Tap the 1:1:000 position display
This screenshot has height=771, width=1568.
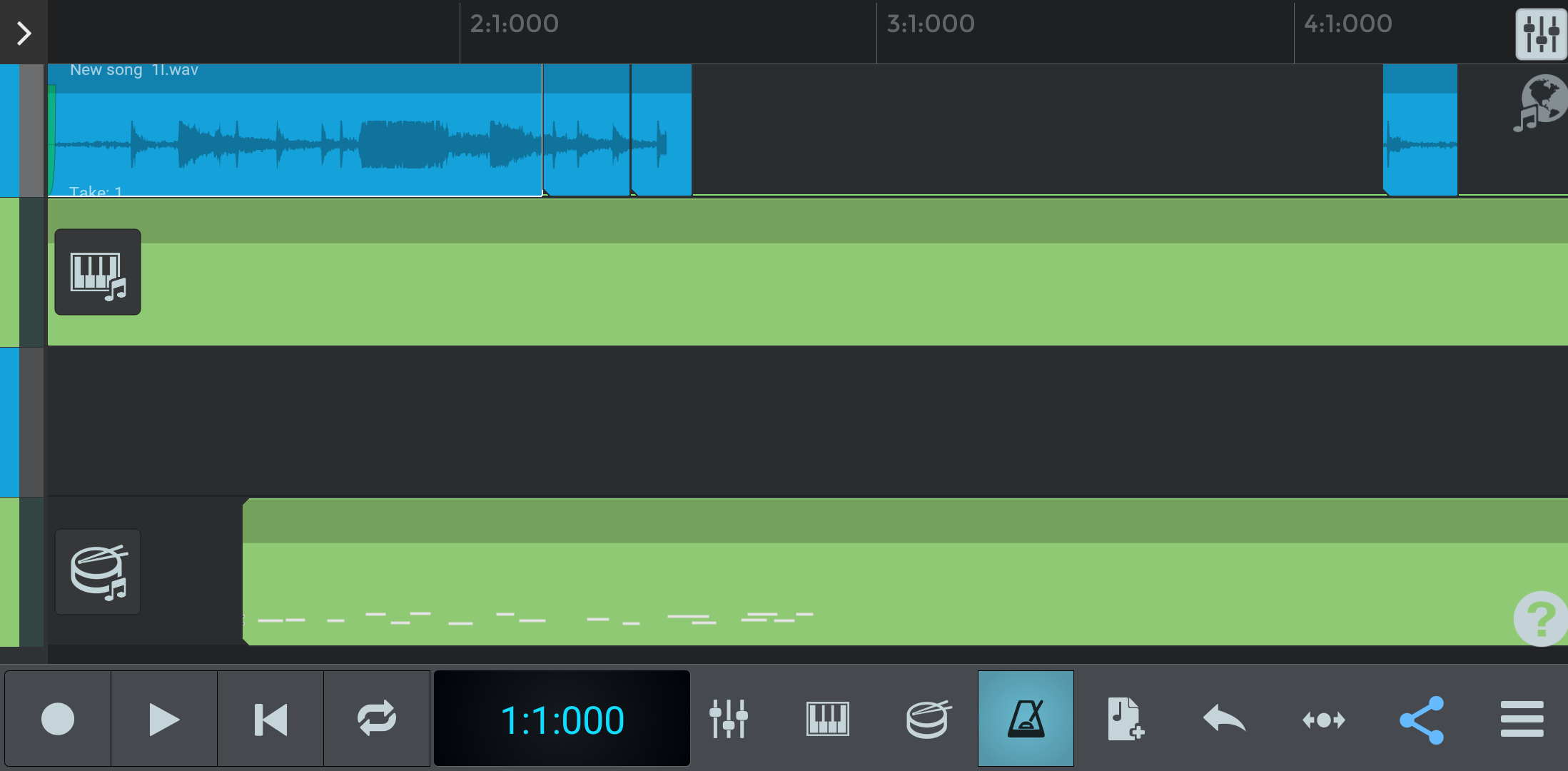(562, 719)
